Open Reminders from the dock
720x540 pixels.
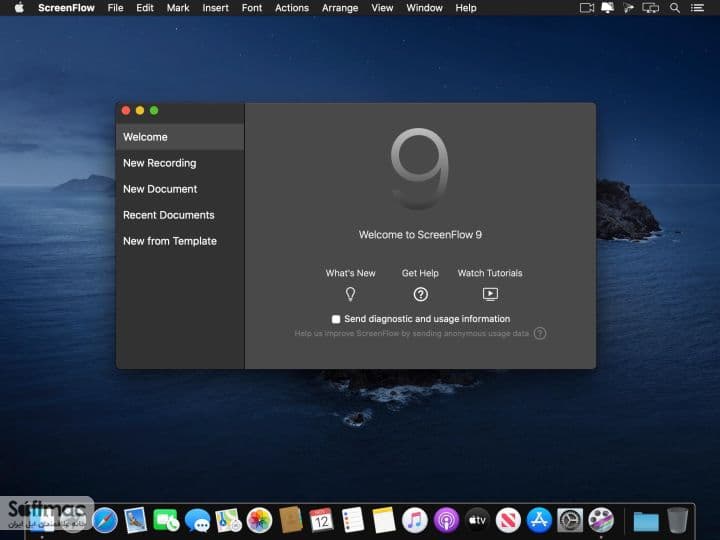coord(353,521)
